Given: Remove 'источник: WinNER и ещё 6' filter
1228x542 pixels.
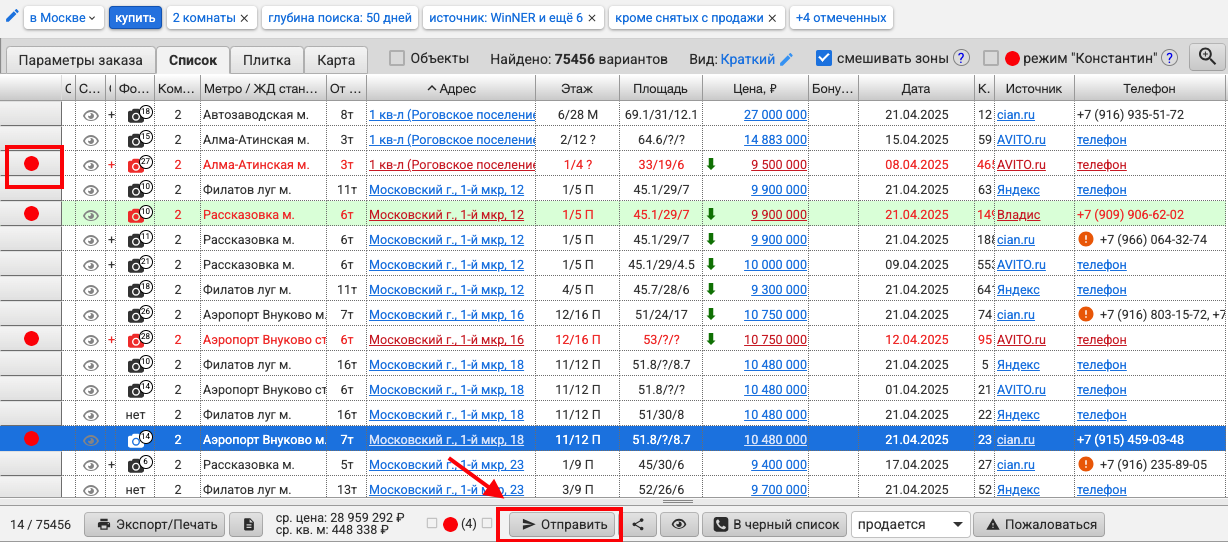Looking at the screenshot, I should coord(591,18).
